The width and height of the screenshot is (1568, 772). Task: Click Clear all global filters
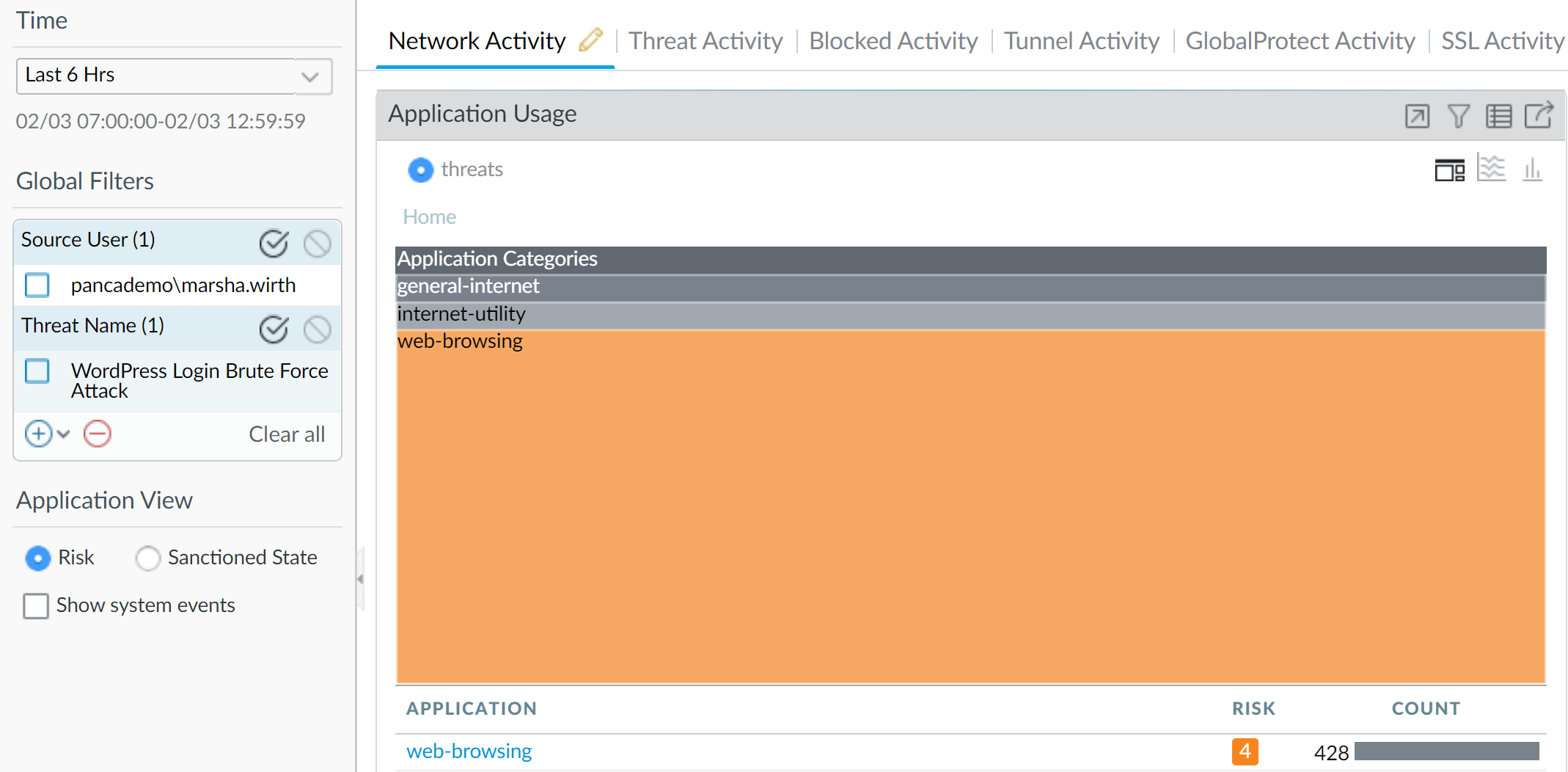[x=287, y=434]
